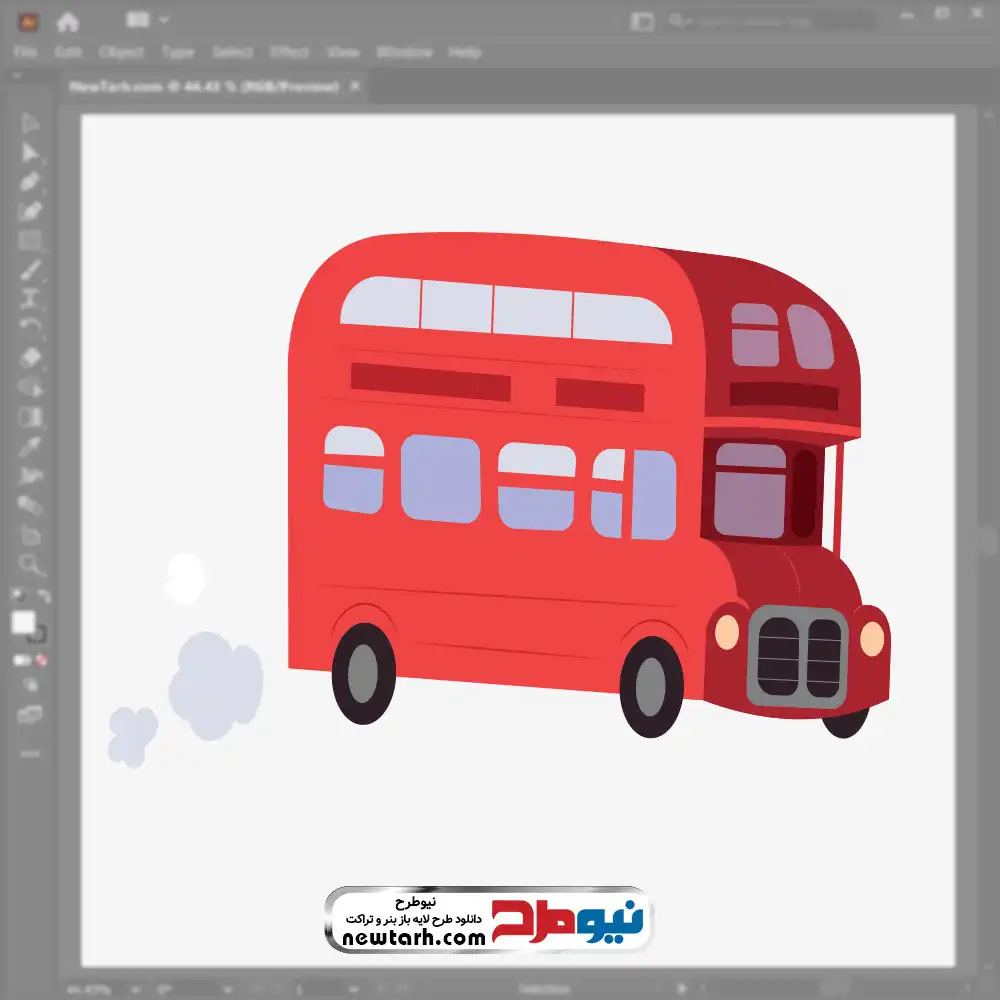Viewport: 1000px width, 1000px height.
Task: Open the Effect menu
Action: 289,52
